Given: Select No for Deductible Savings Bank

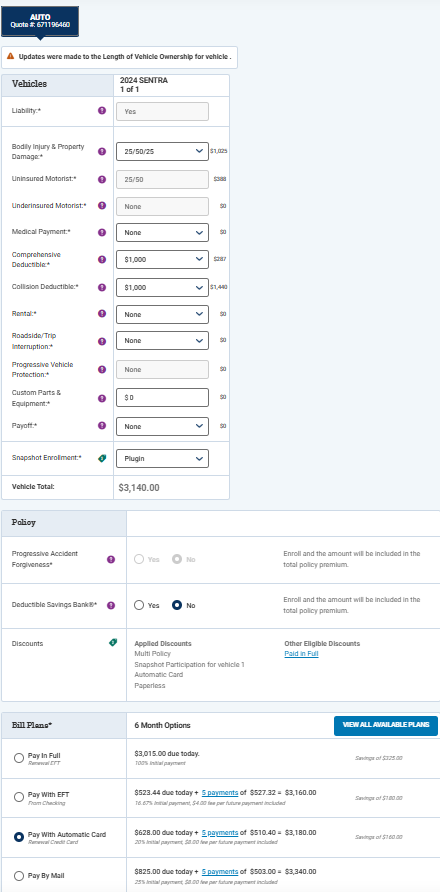Looking at the screenshot, I should pyautogui.click(x=177, y=605).
